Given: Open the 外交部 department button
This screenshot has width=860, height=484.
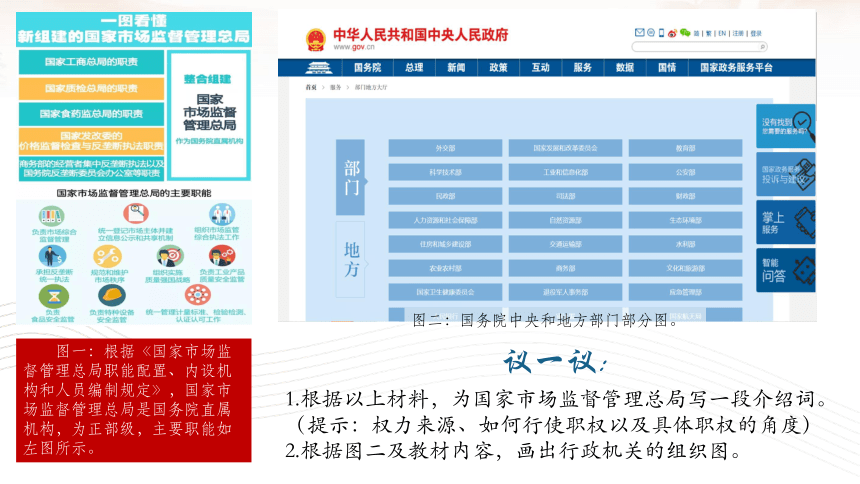Looking at the screenshot, I should (x=445, y=148).
